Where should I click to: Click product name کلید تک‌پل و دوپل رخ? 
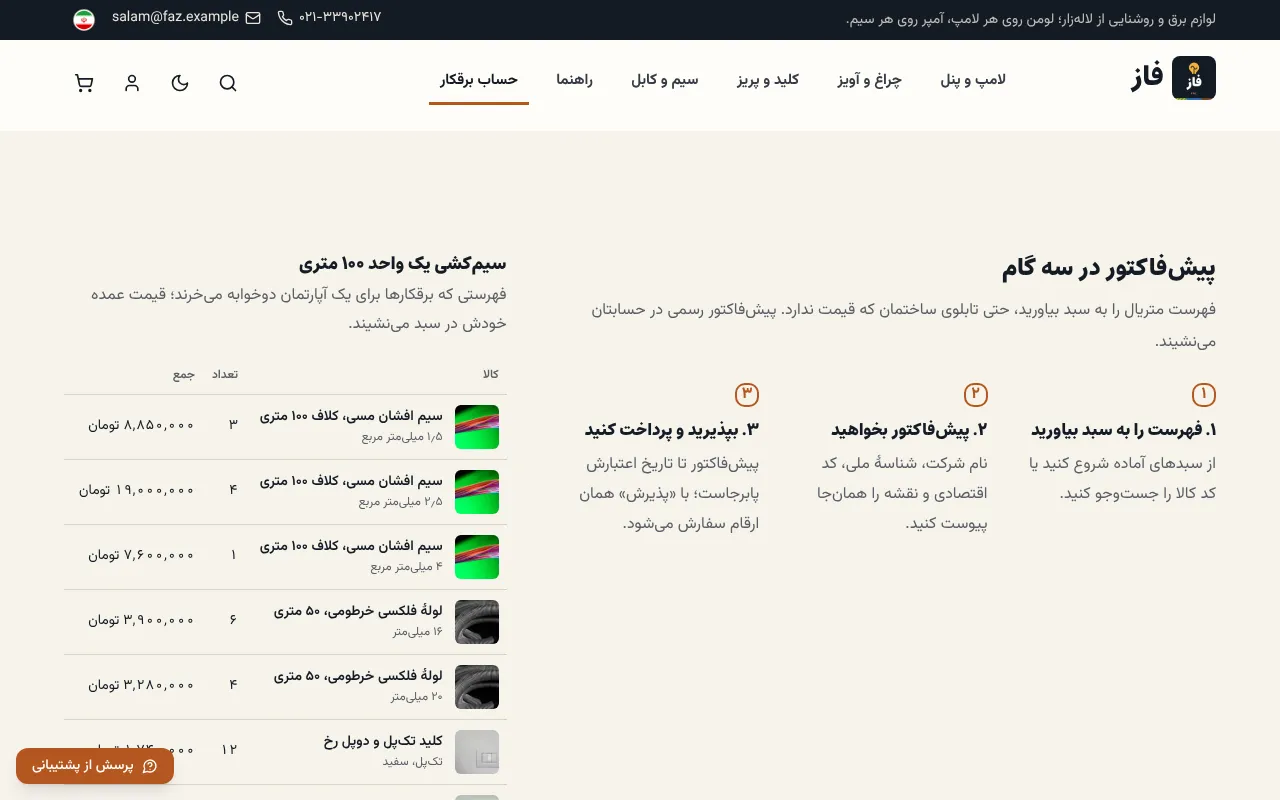pyautogui.click(x=383, y=741)
